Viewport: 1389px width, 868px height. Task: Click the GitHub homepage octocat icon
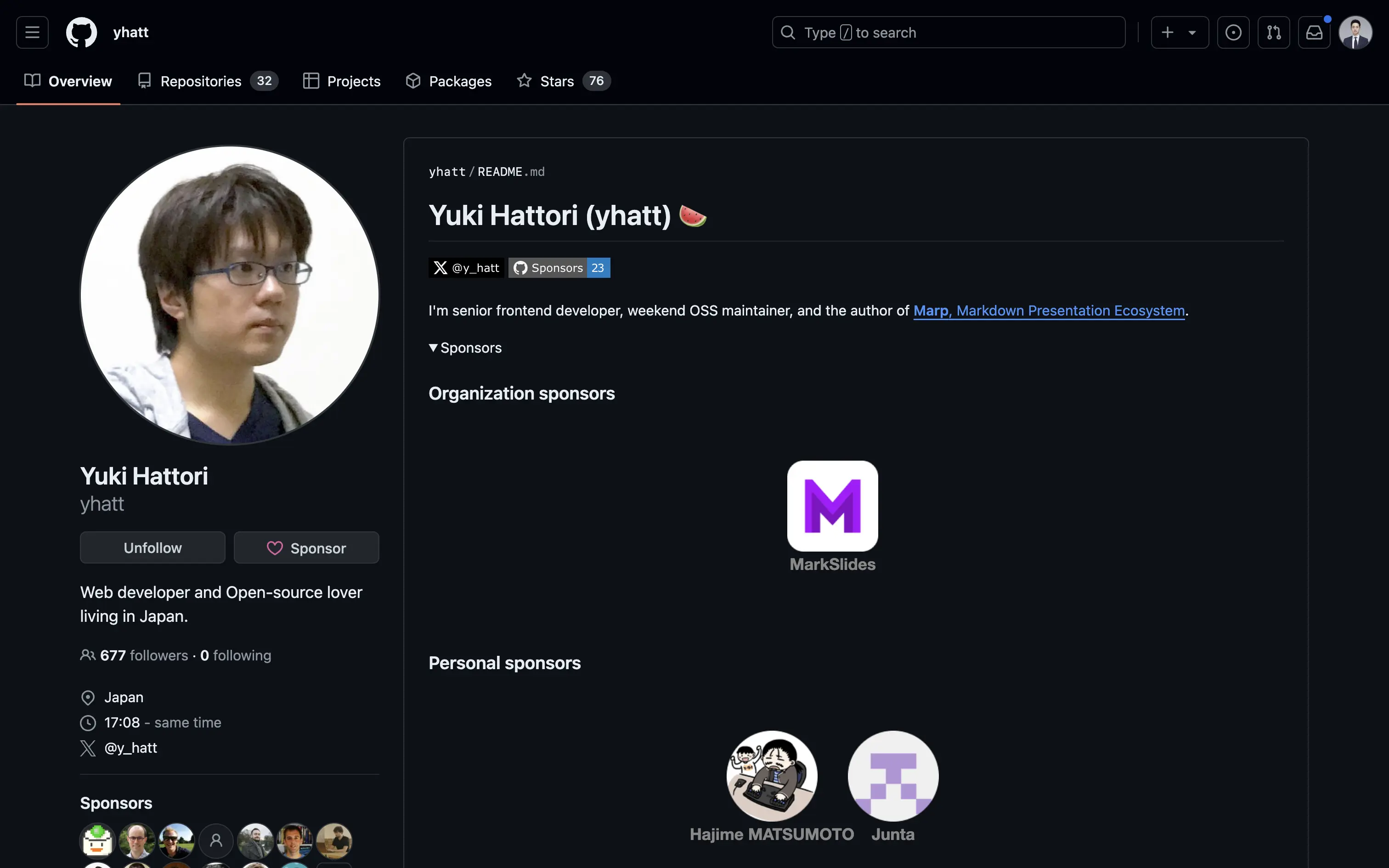click(x=80, y=32)
